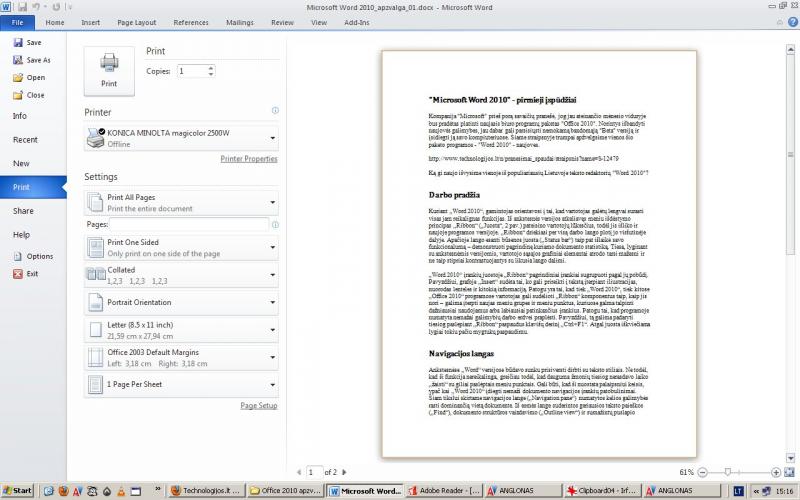Zoom in with the plus button
Image resolution: width=800 pixels, height=500 pixels.
point(776,472)
